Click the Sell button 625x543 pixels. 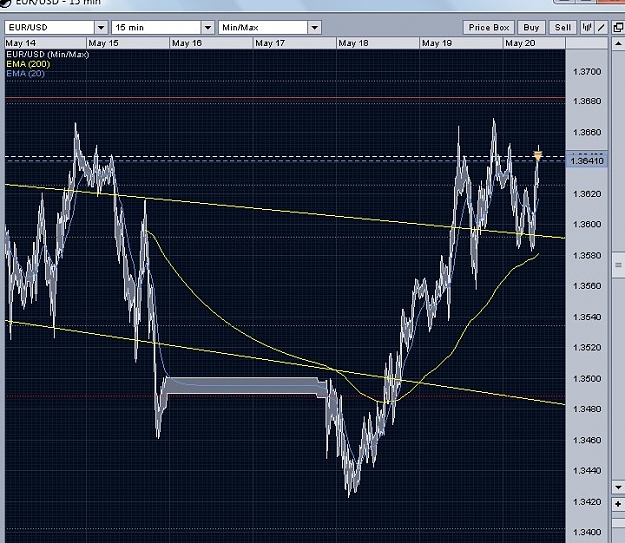(562, 27)
